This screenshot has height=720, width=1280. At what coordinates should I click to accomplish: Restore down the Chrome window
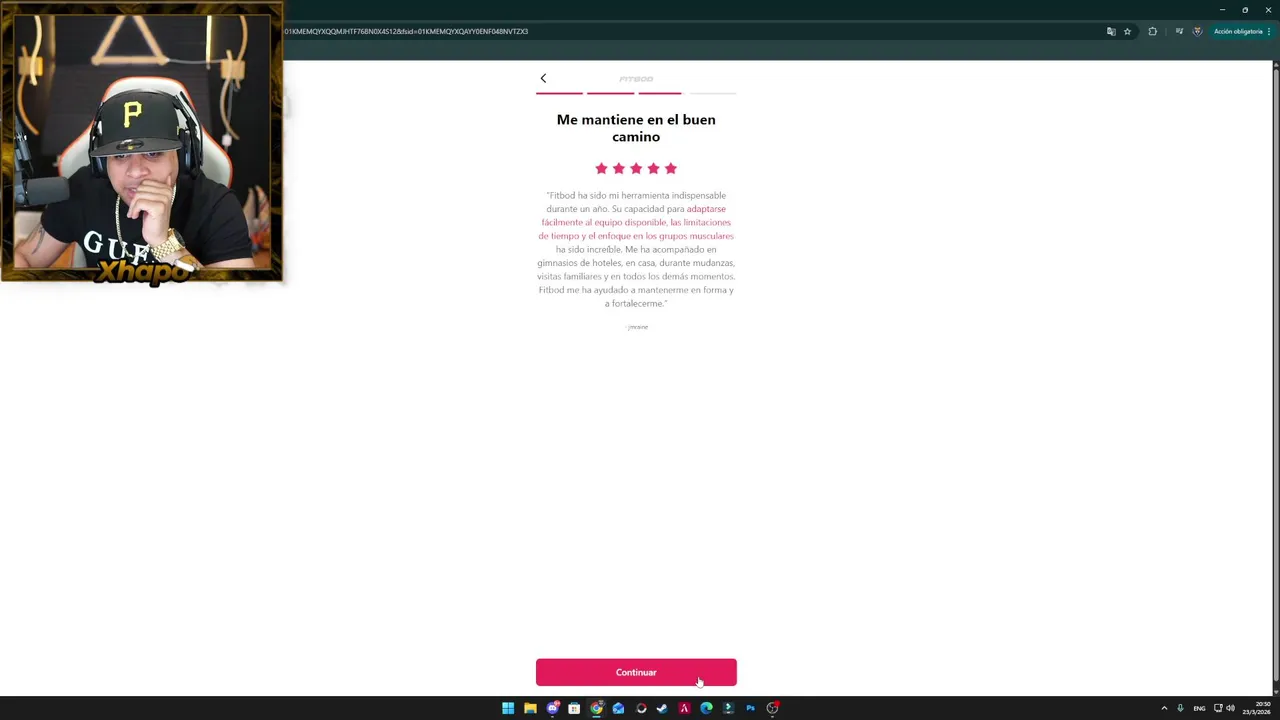1245,9
